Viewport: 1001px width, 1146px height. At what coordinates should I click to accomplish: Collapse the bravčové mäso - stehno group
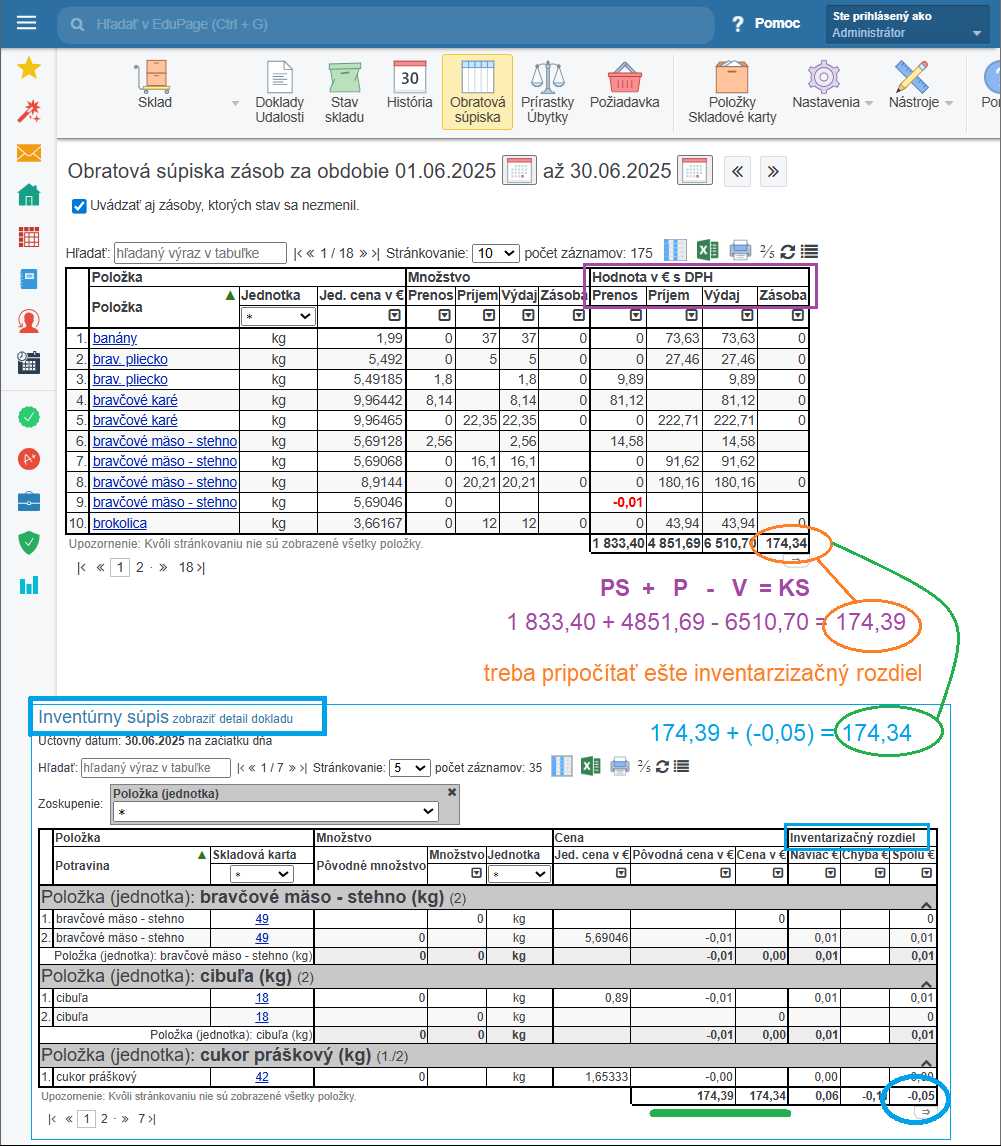coord(926,905)
